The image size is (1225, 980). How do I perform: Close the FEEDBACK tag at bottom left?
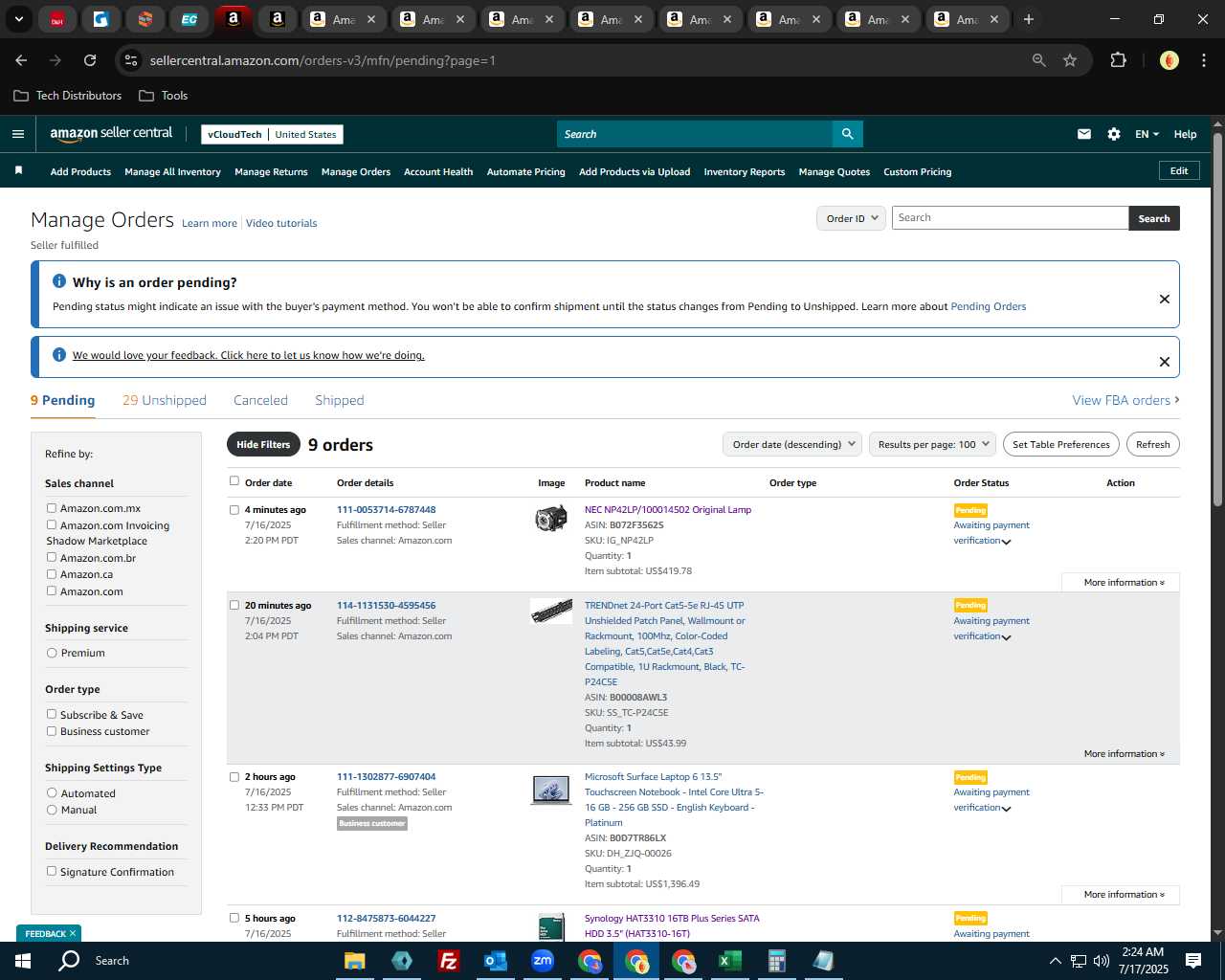73,933
